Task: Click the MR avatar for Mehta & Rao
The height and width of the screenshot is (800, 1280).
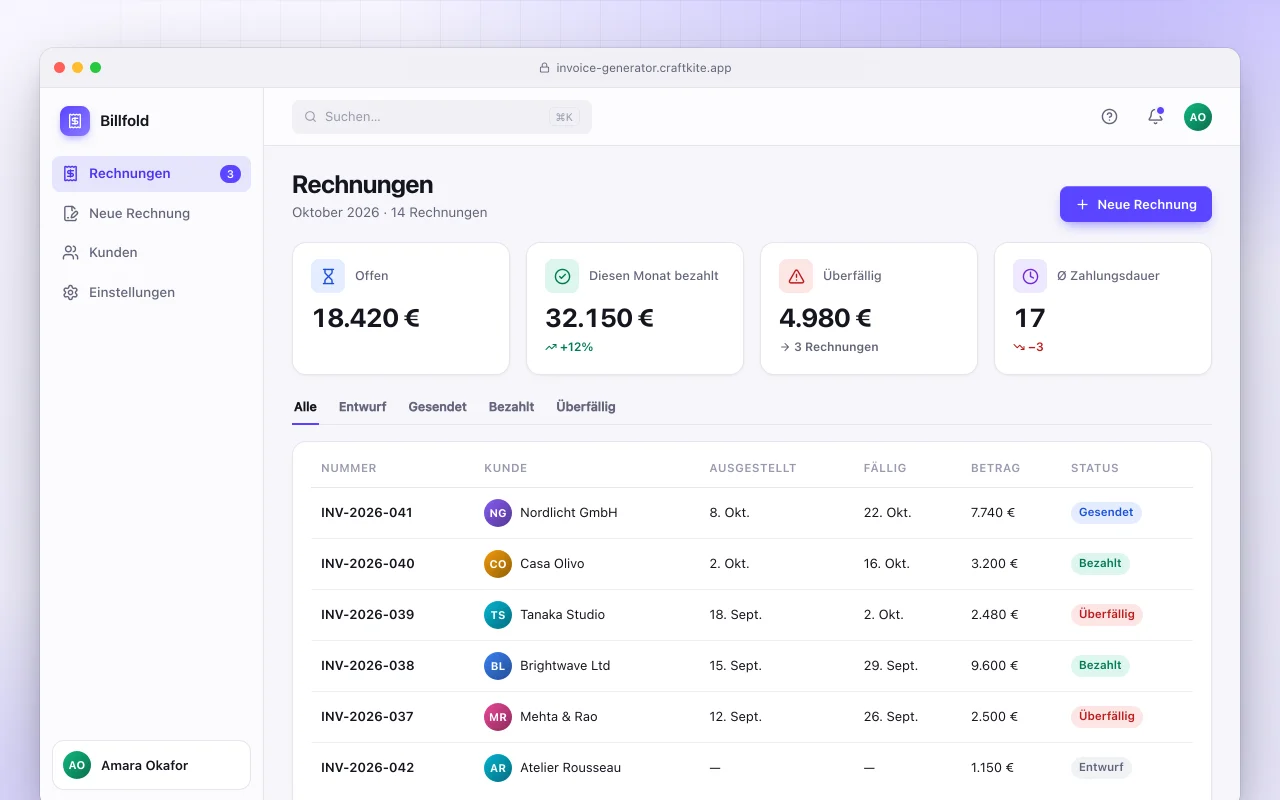Action: pos(498,717)
